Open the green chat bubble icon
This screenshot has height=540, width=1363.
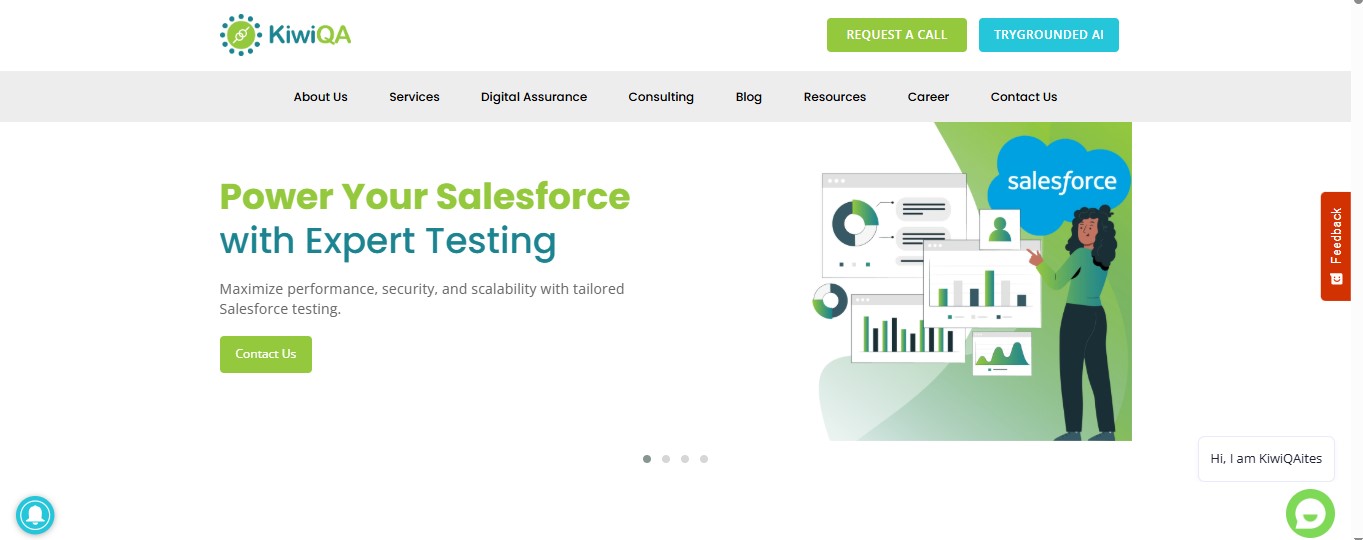(1310, 513)
